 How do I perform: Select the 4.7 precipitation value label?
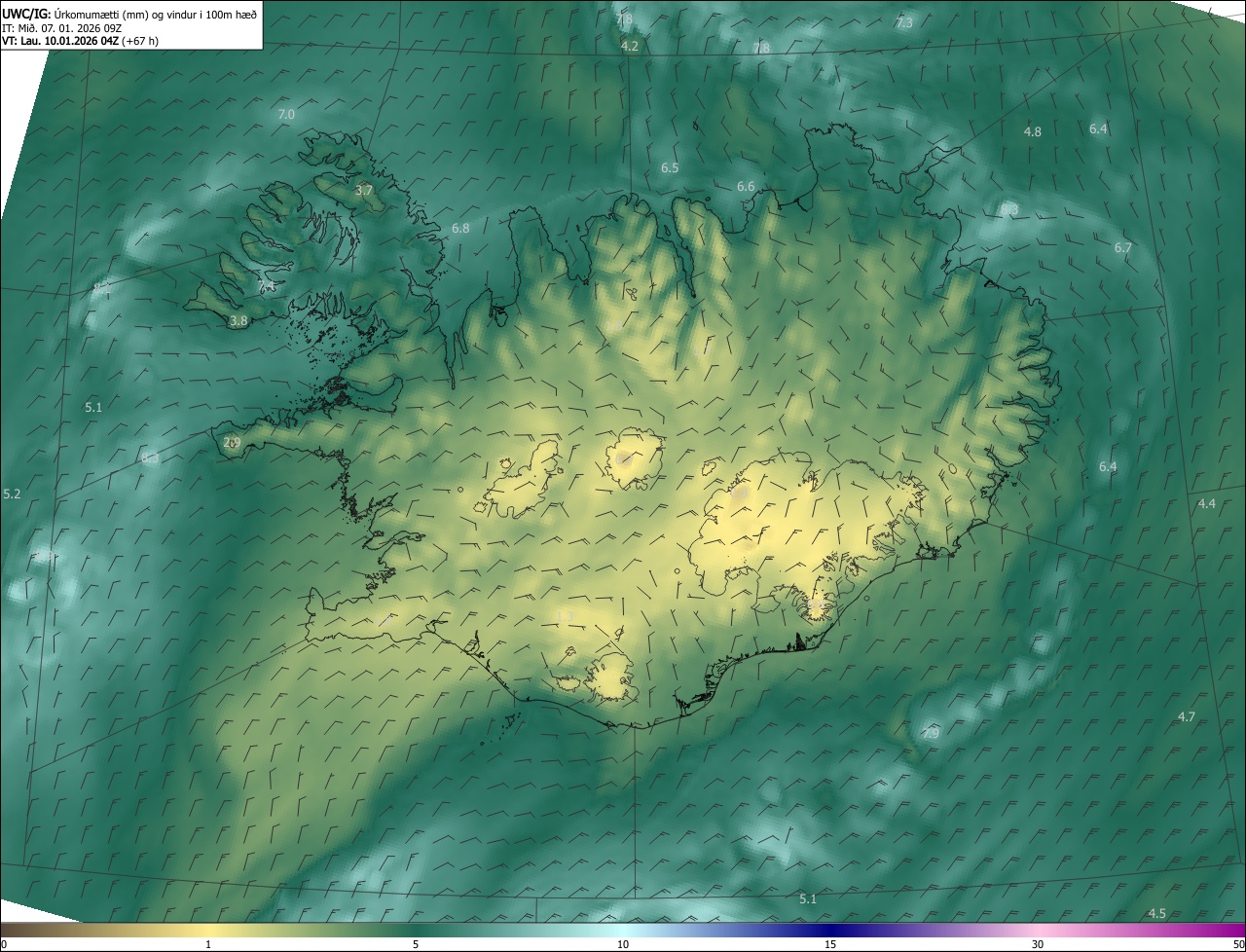click(x=1187, y=716)
